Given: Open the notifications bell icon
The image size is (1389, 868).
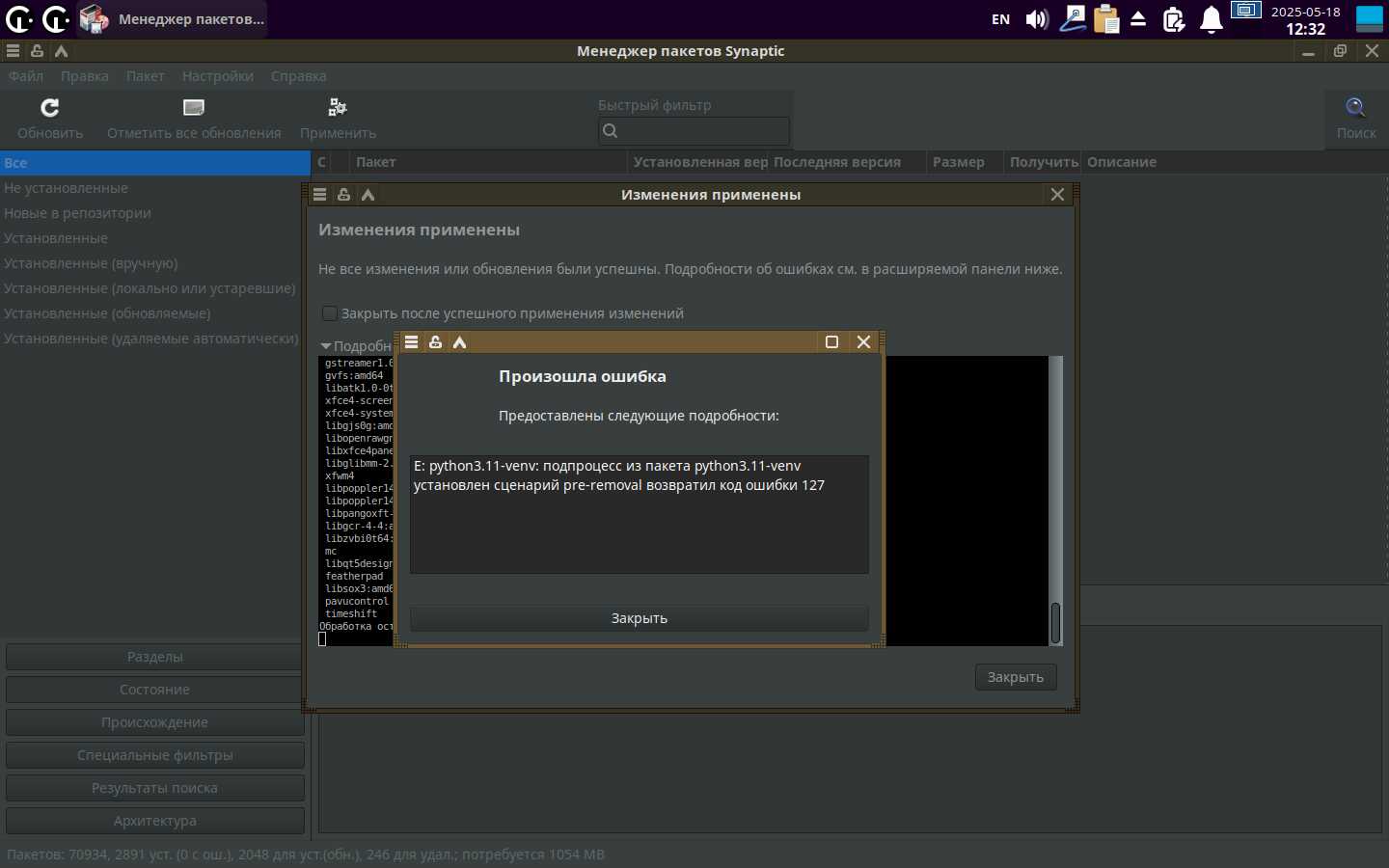Looking at the screenshot, I should tap(1211, 19).
